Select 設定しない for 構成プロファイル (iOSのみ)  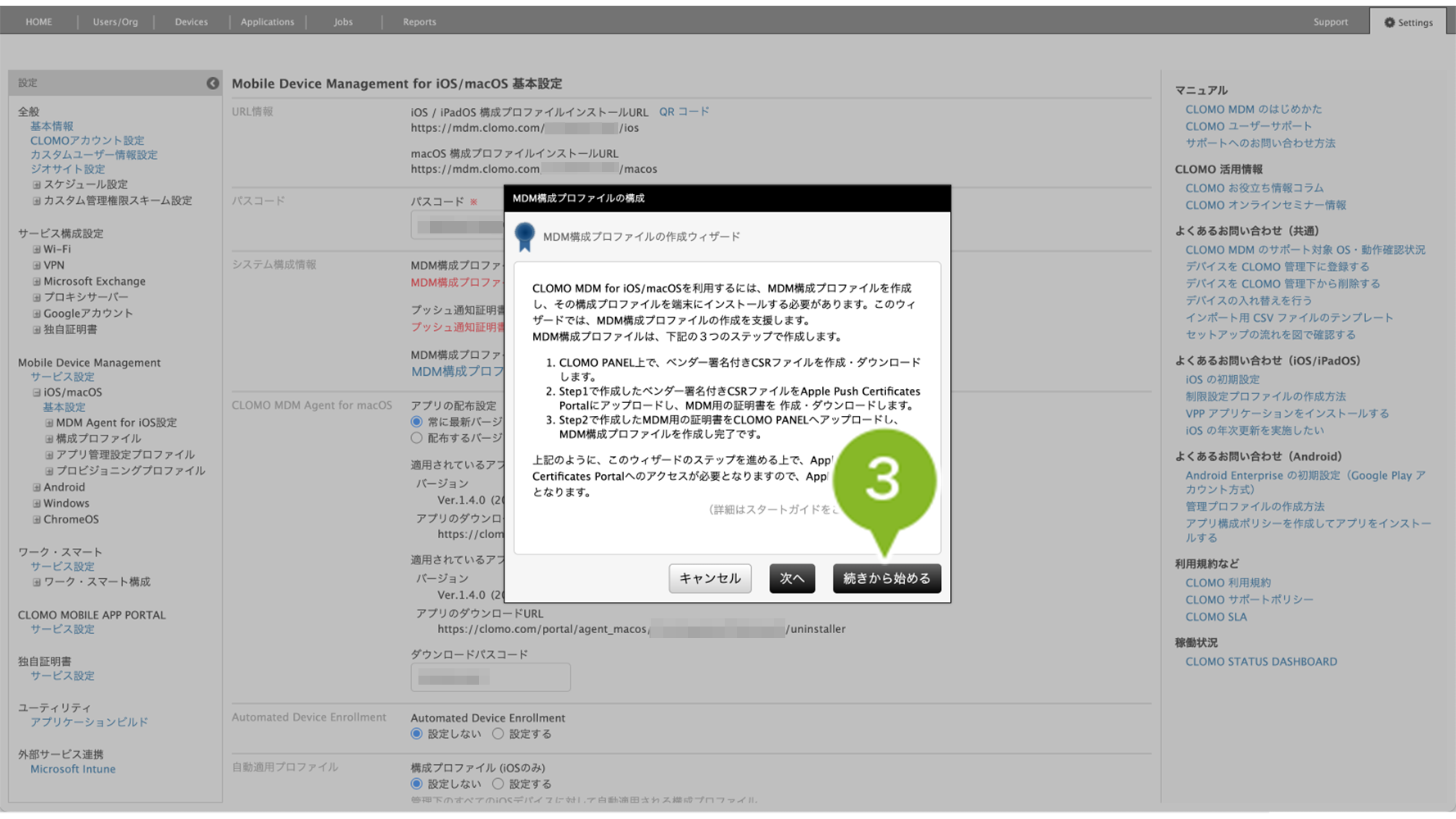click(x=417, y=784)
